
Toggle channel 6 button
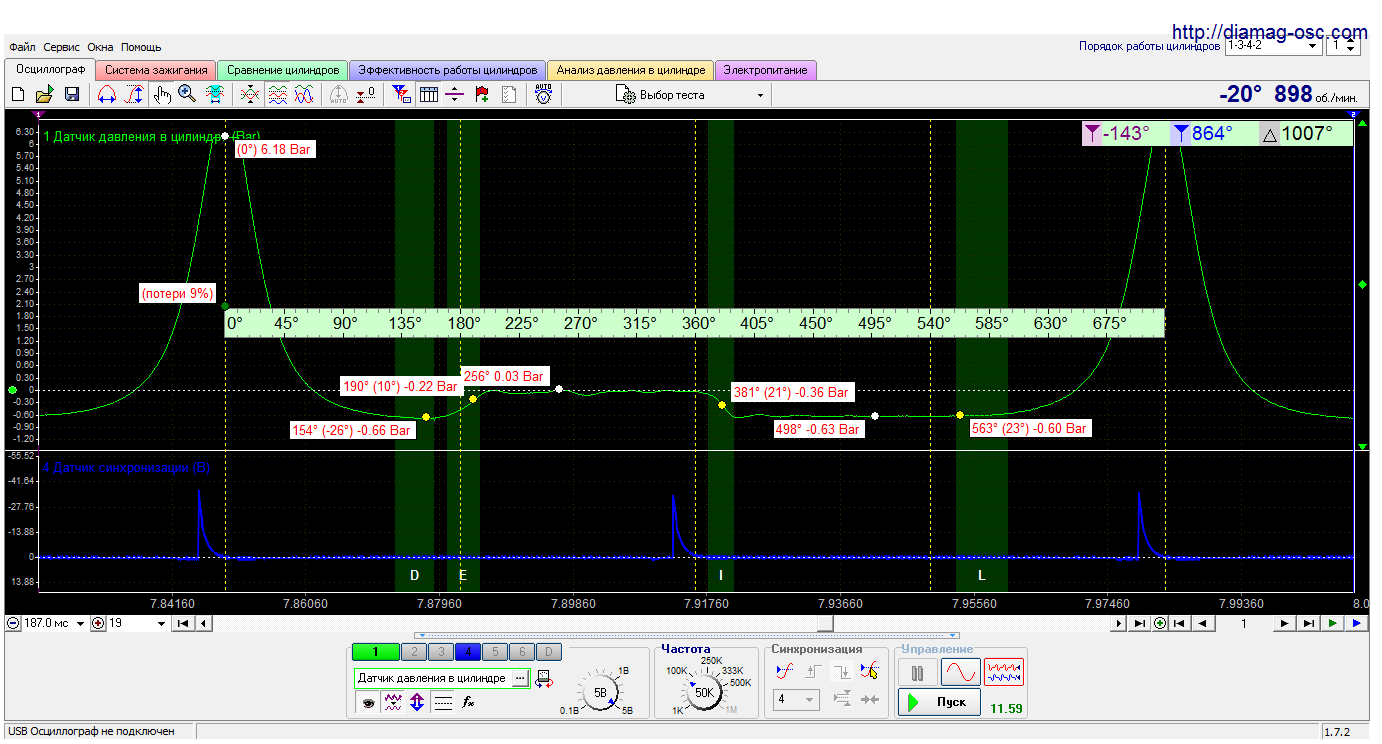(x=522, y=651)
